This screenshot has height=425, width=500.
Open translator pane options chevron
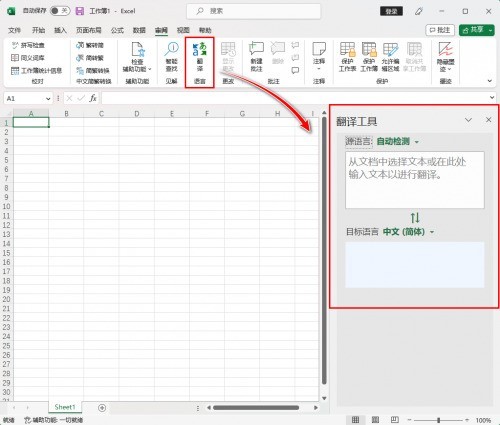click(x=468, y=120)
